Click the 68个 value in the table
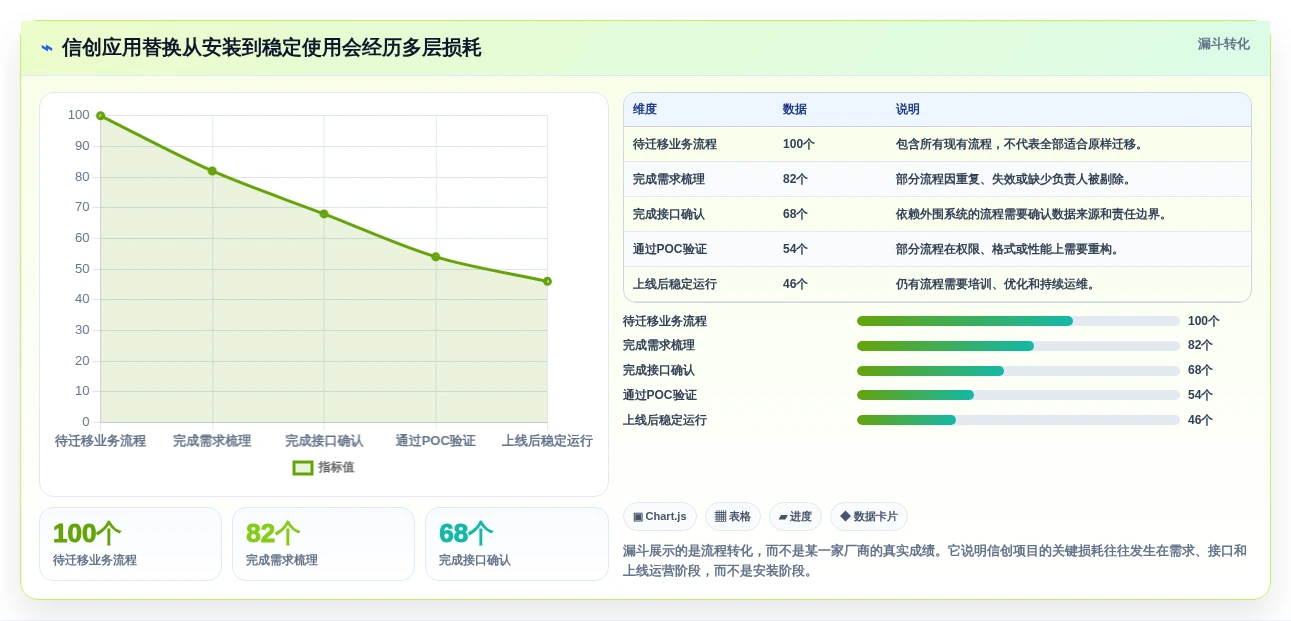 [796, 214]
